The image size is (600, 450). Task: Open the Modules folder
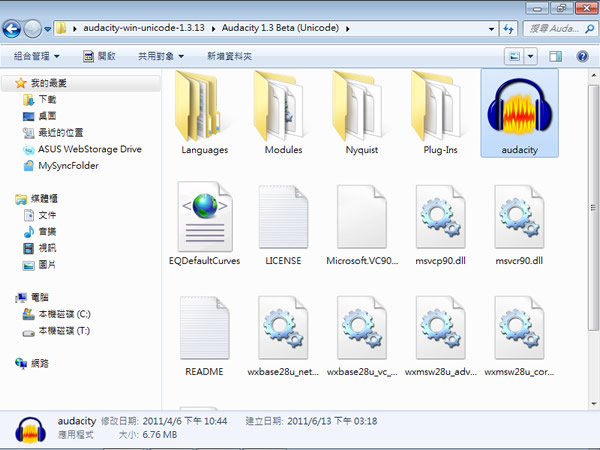[x=284, y=113]
